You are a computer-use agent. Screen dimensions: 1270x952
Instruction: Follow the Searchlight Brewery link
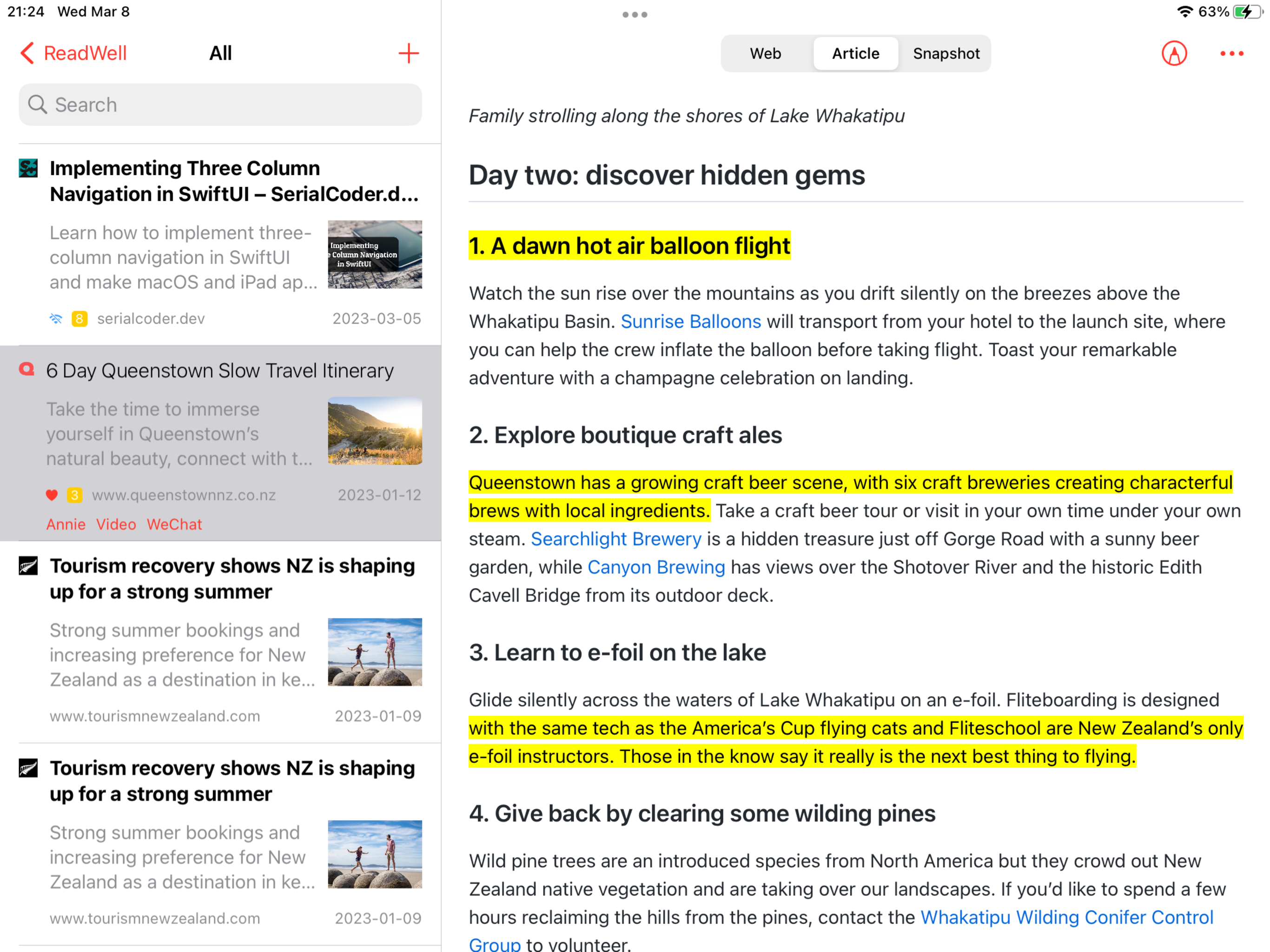(616, 539)
